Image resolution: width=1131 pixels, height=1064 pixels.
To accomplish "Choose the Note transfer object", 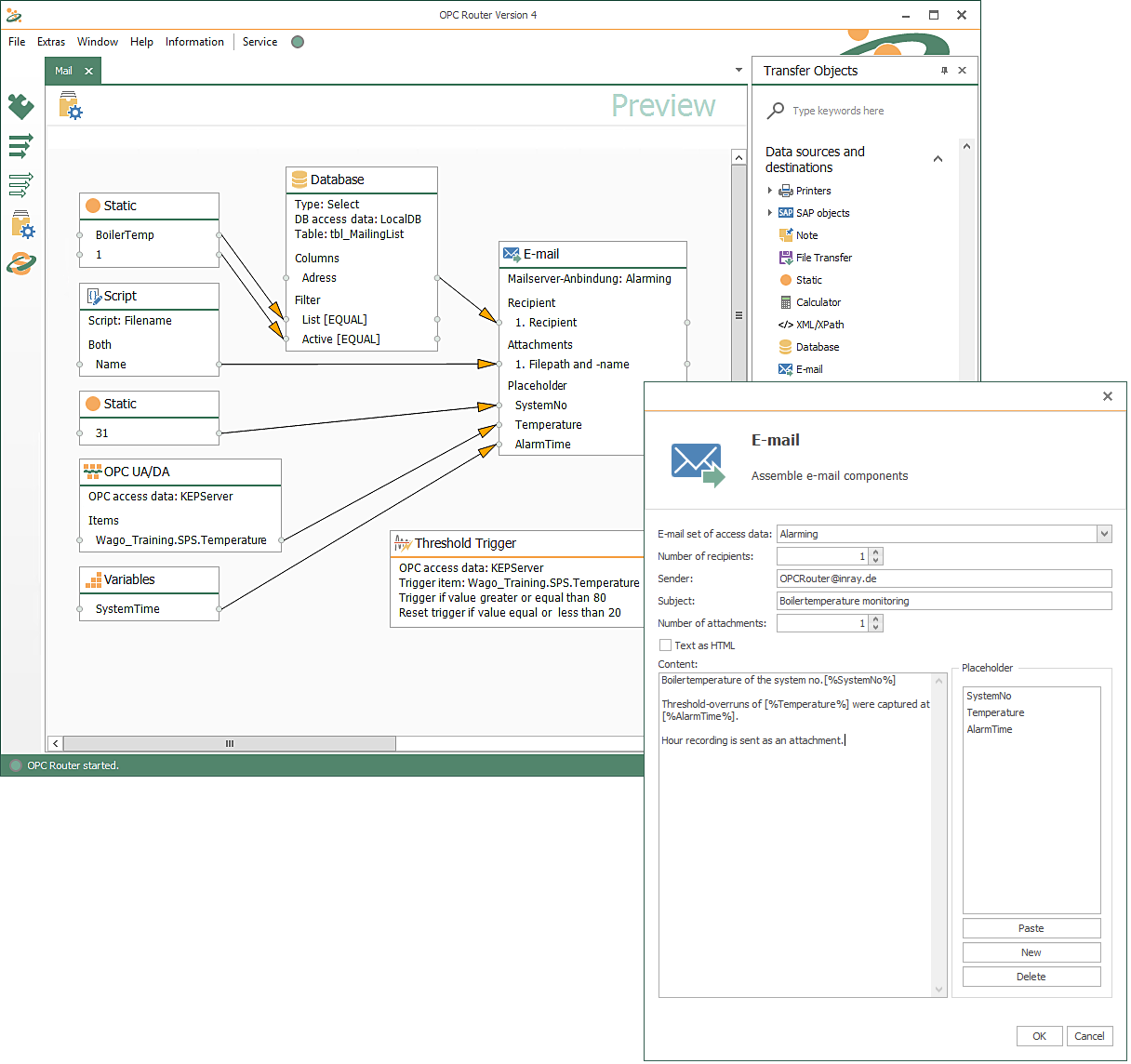I will click(x=806, y=235).
